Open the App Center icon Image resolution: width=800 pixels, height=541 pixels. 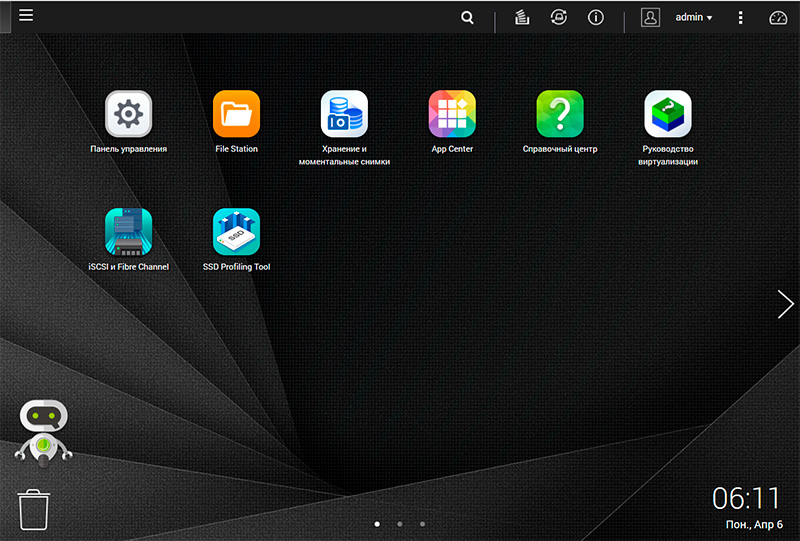[x=452, y=114]
